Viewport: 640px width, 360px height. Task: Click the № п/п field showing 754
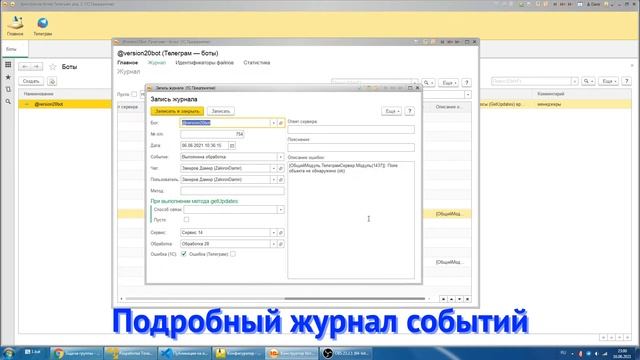click(212, 134)
